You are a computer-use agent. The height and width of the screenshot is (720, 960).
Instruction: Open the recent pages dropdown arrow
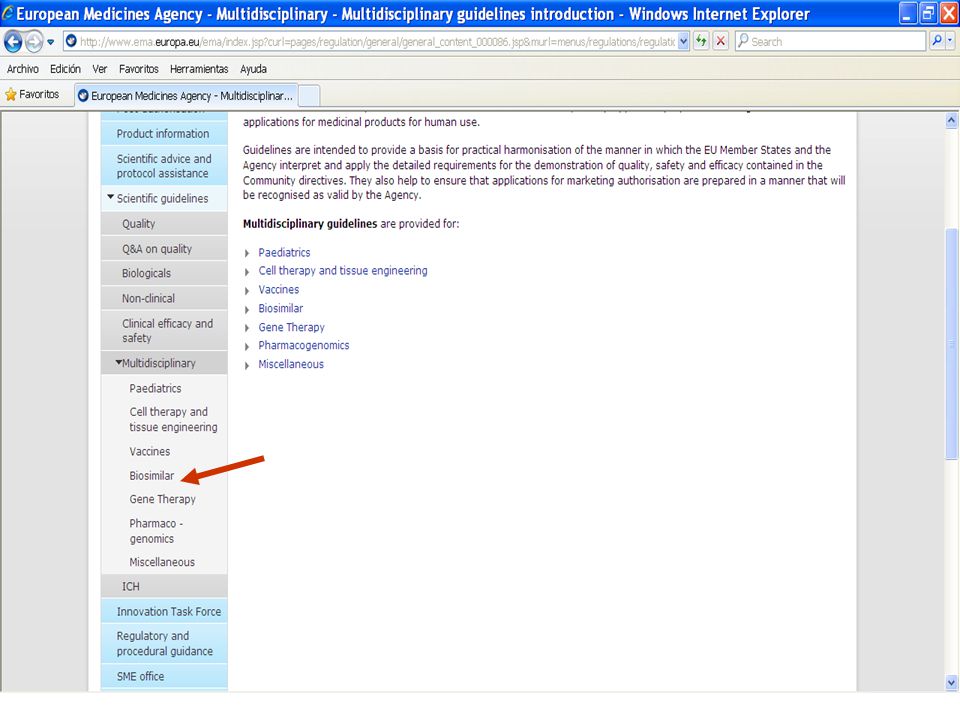(x=51, y=42)
